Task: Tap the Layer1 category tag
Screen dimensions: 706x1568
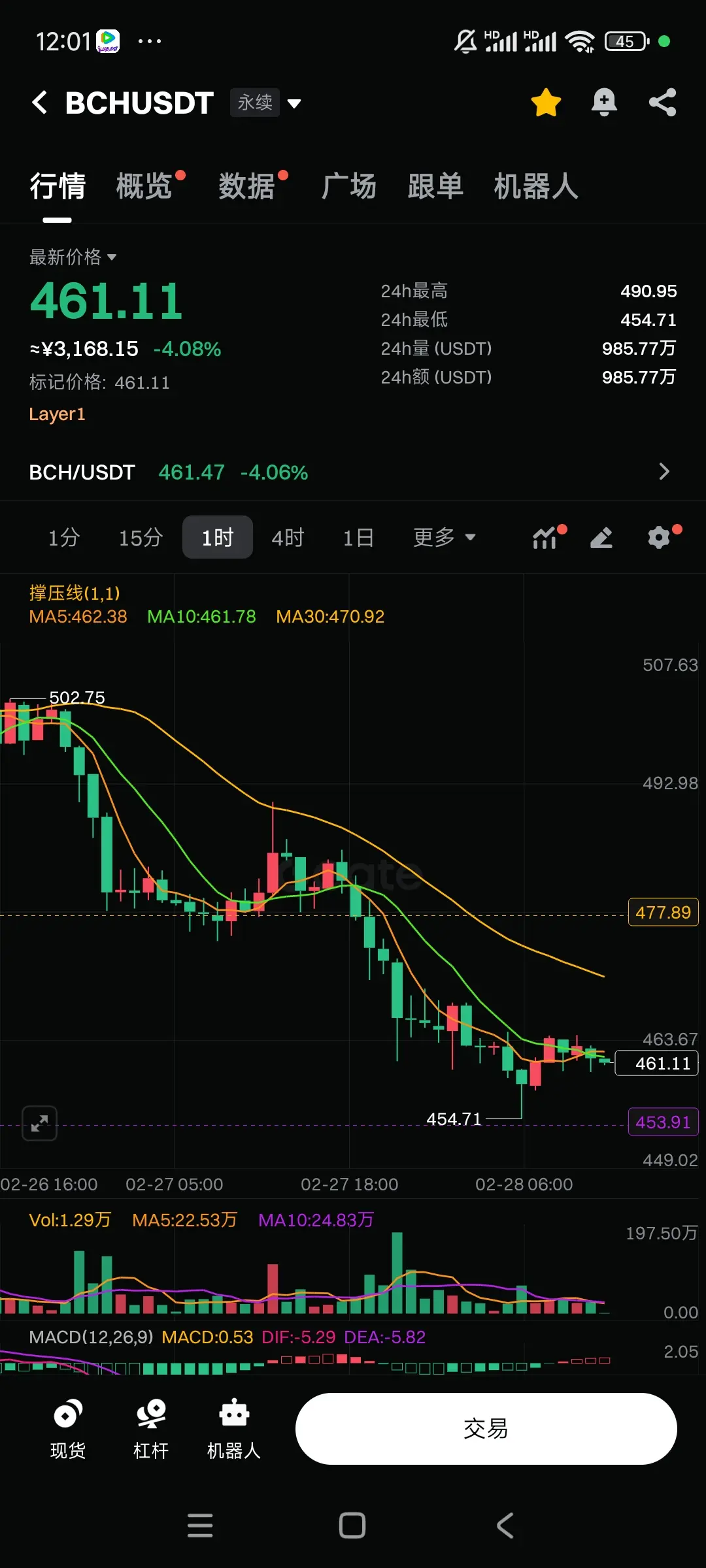Action: tap(57, 414)
